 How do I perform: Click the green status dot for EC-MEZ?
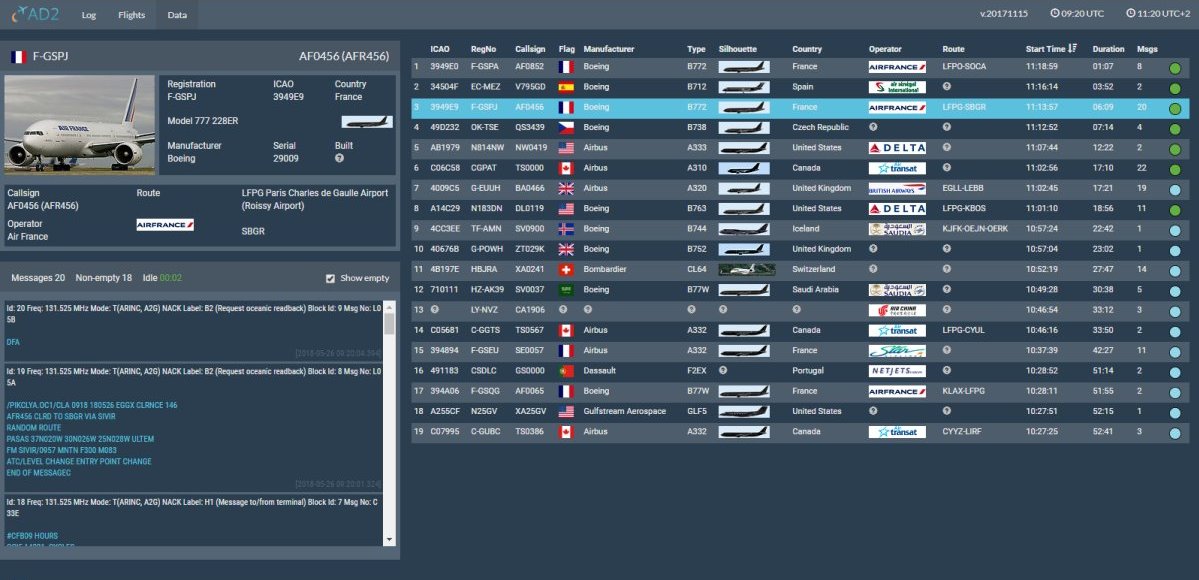[1175, 88]
